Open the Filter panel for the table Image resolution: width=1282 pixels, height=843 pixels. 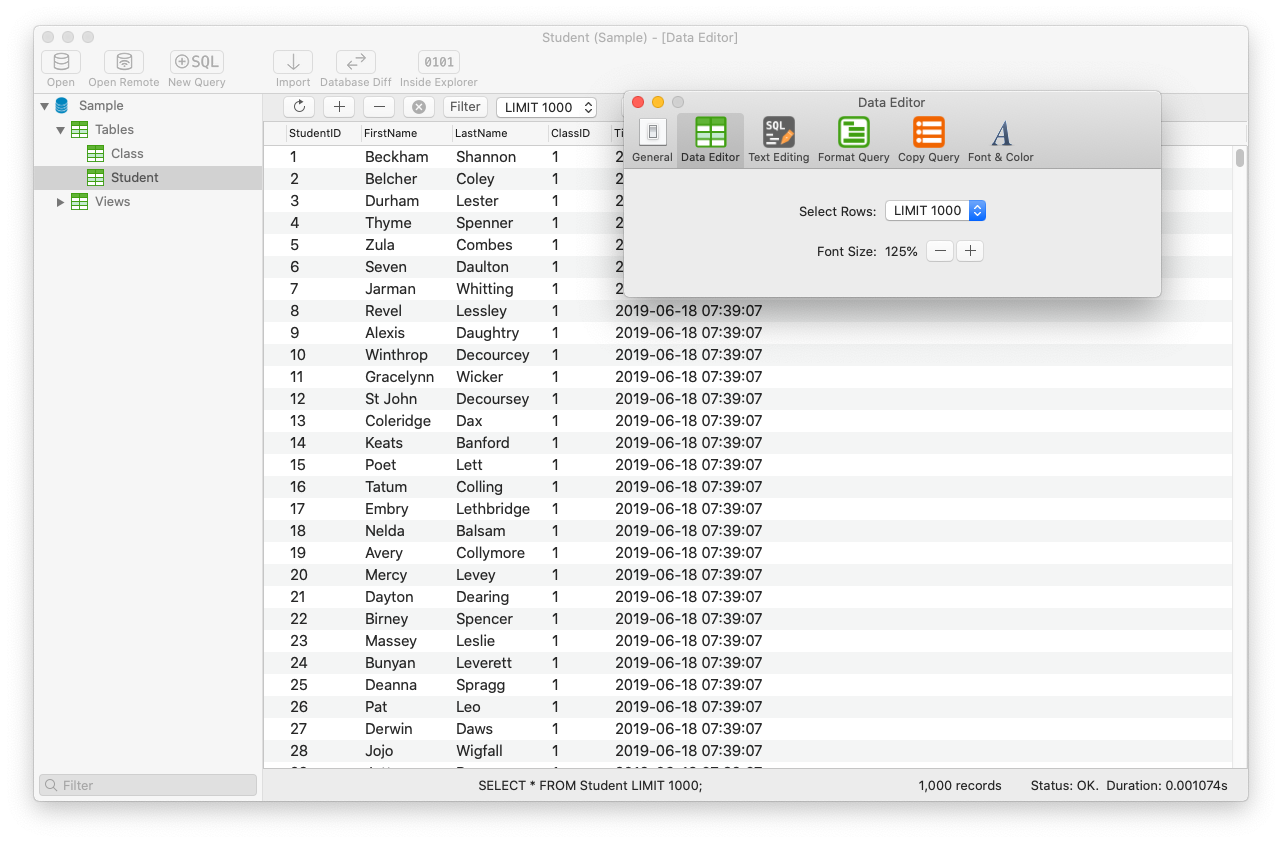click(464, 106)
